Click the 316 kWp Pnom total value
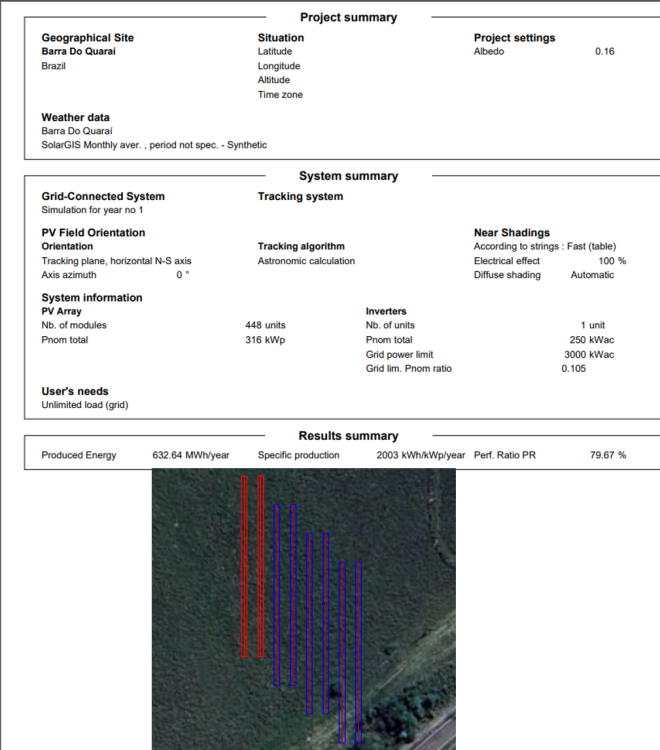The image size is (660, 750). point(265,340)
